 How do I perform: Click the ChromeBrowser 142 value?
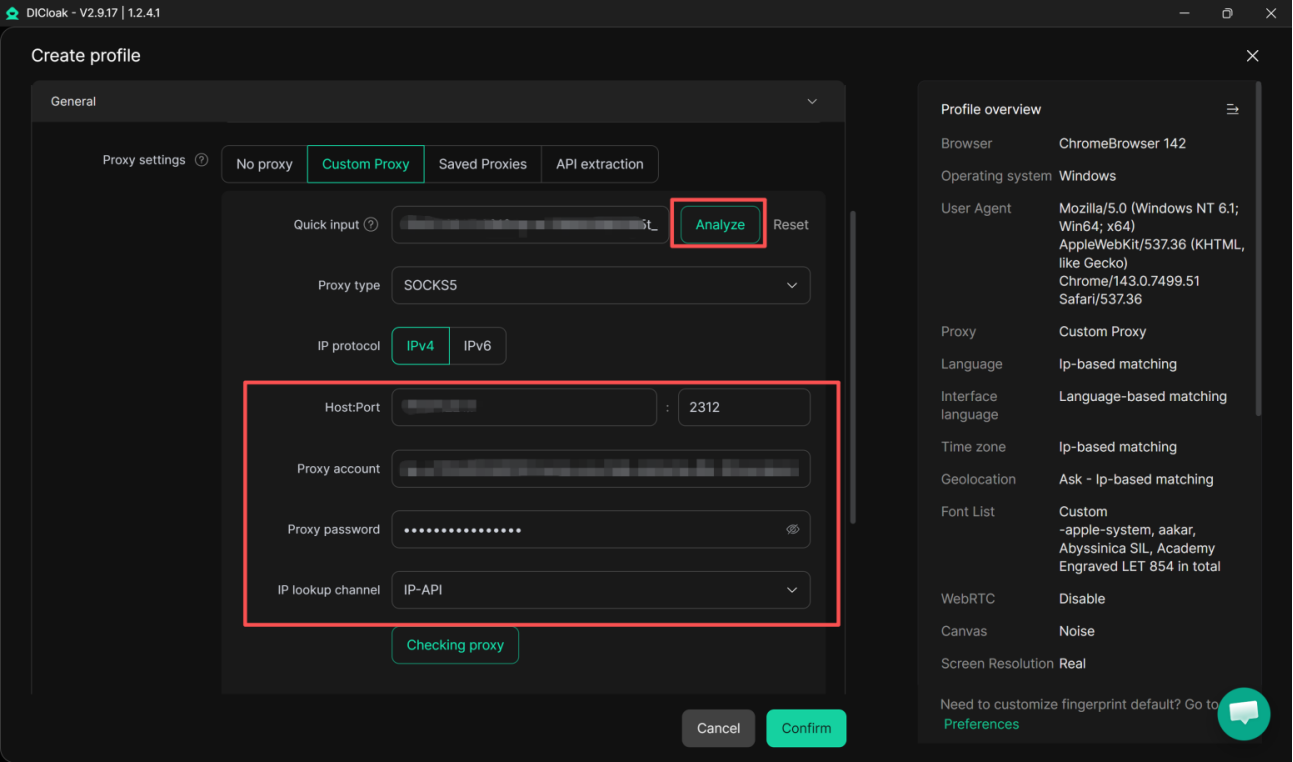[1122, 143]
